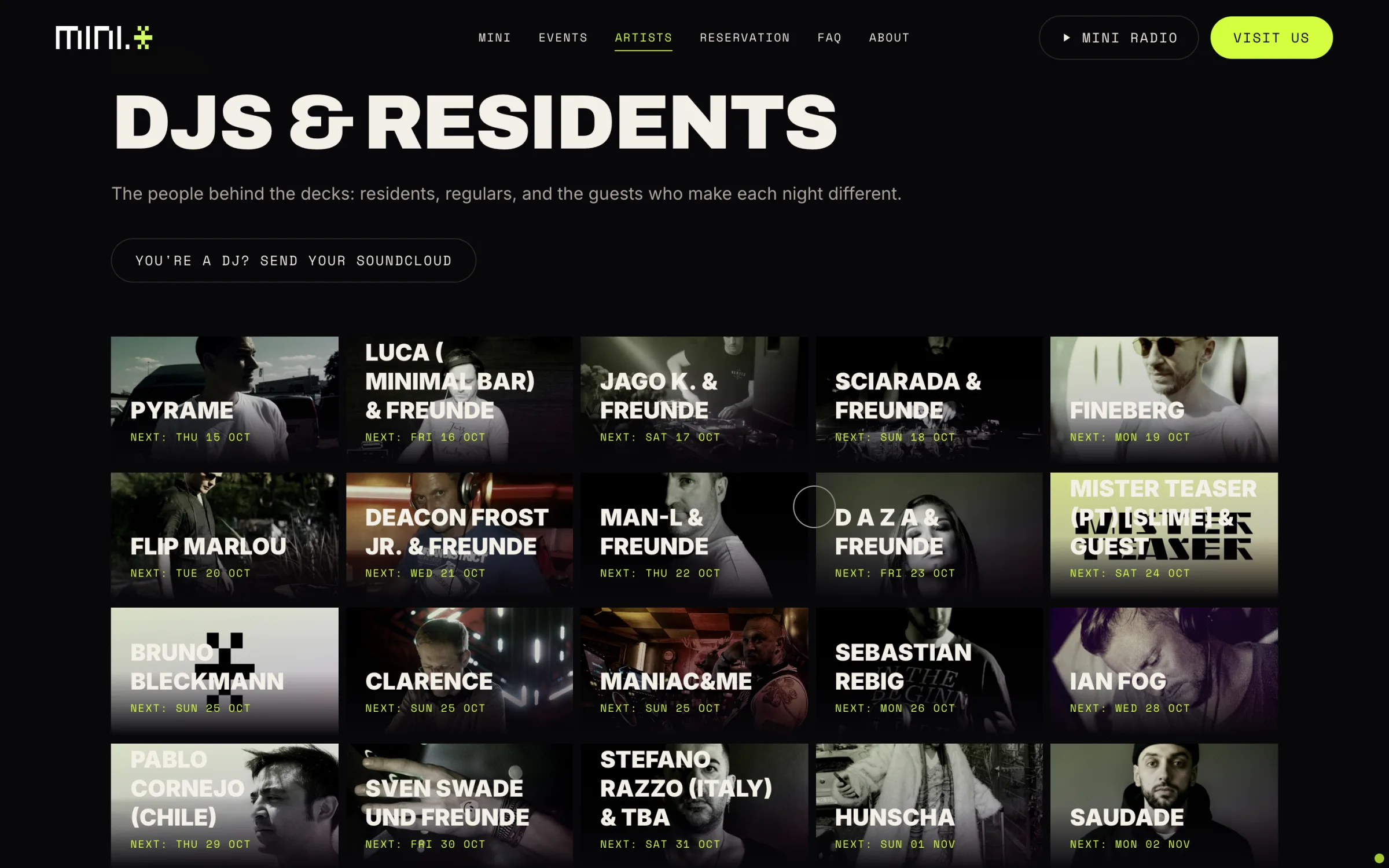Viewport: 1389px width, 868px height.
Task: Open the FAQ nav link
Action: click(x=829, y=38)
